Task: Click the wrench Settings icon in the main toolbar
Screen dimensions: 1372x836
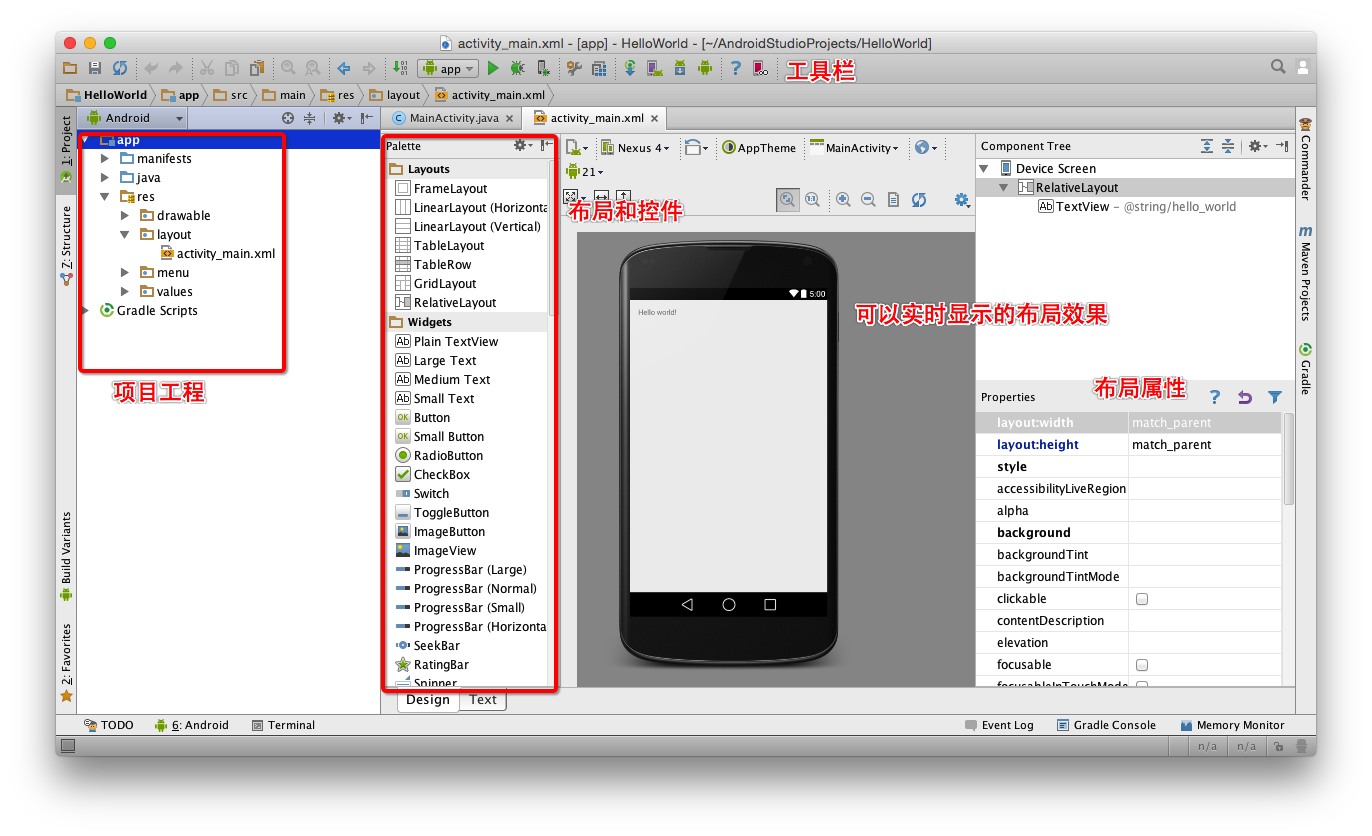Action: [x=574, y=68]
